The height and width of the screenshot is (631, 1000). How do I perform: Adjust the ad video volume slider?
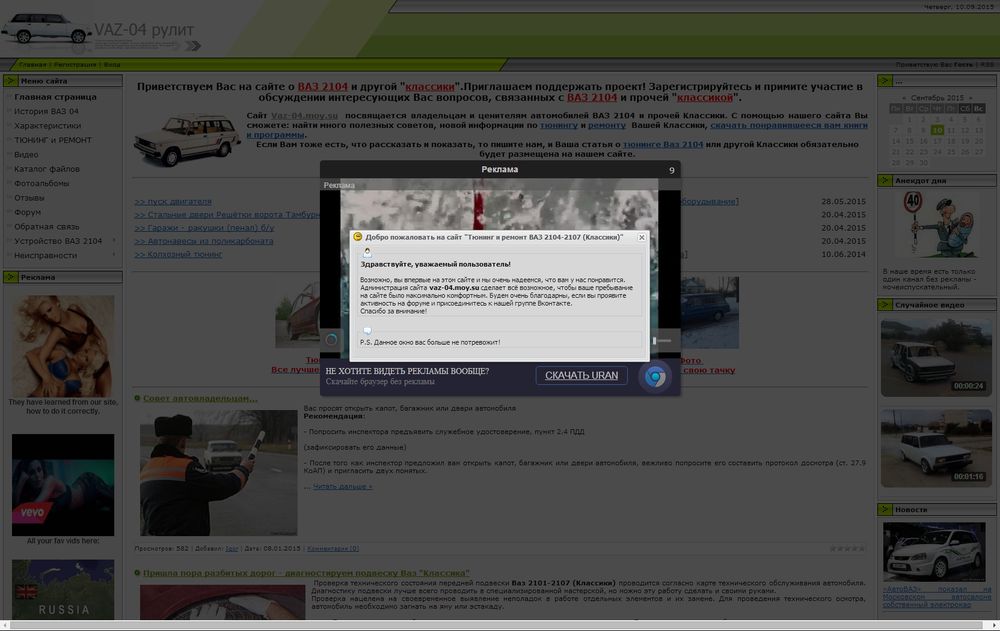(662, 341)
